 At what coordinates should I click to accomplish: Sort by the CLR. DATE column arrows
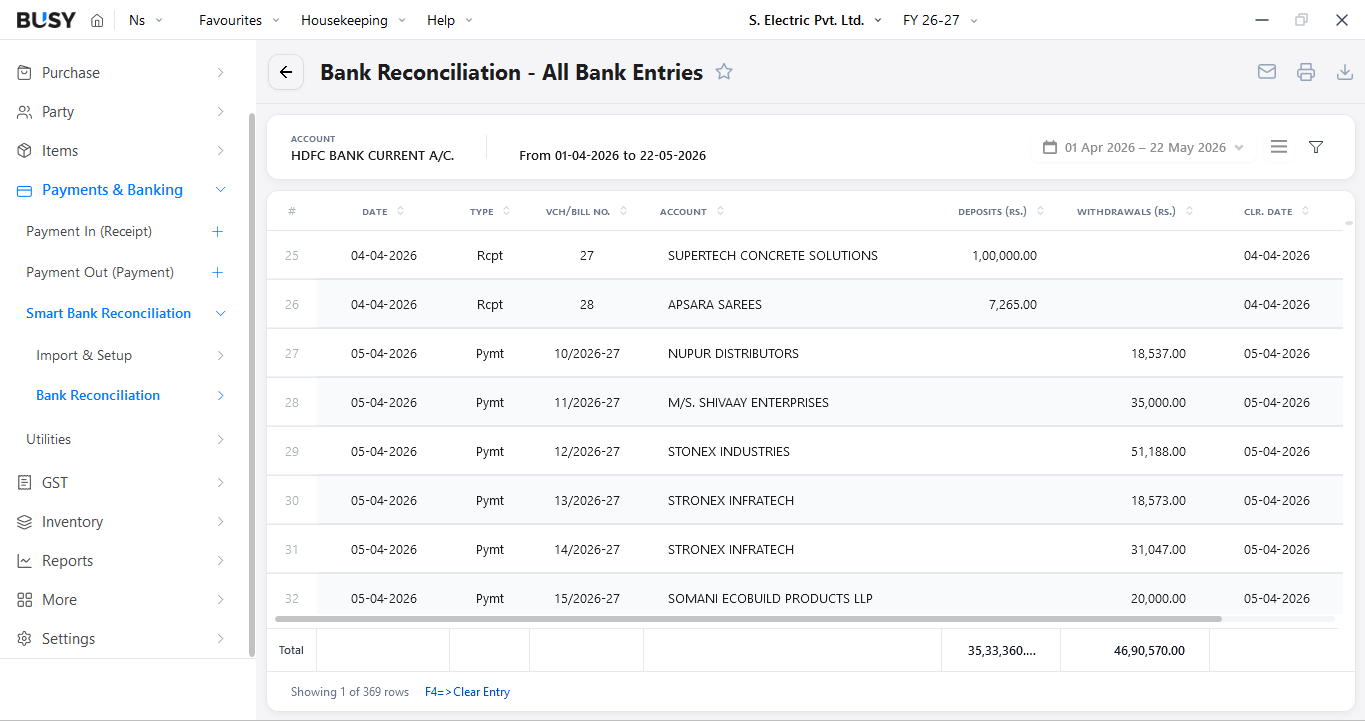(x=1306, y=211)
